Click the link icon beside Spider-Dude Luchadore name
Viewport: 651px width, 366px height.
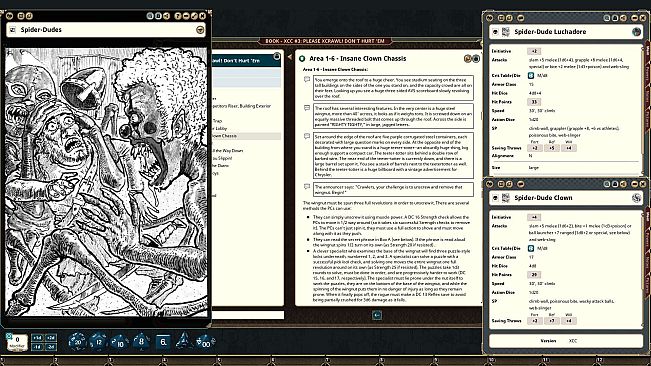(495, 32)
